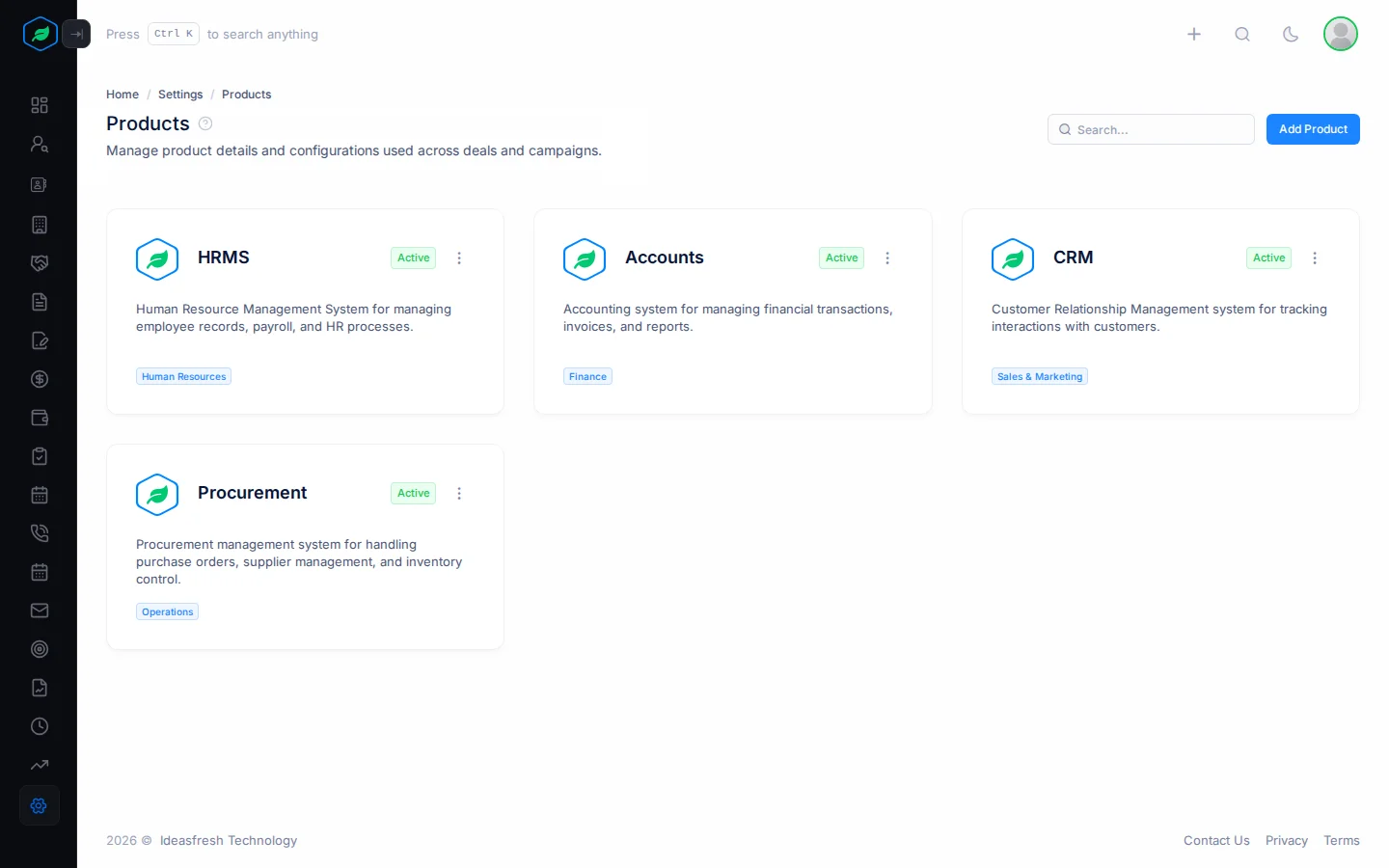
Task: Click the magnifier search icon in top bar
Action: pyautogui.click(x=1242, y=34)
